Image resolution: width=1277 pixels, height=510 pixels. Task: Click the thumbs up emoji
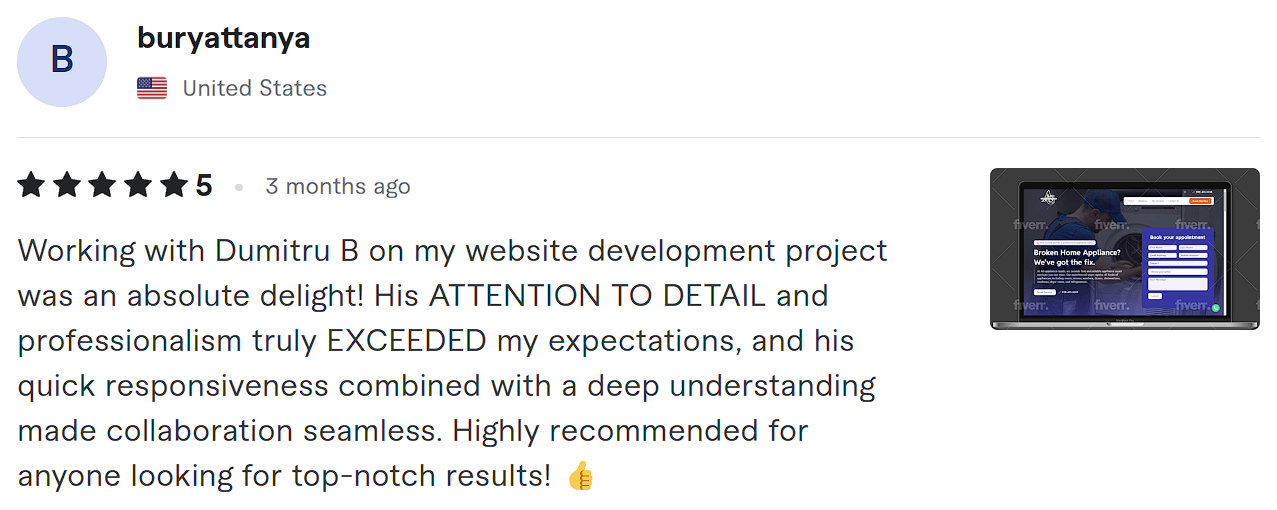coord(580,476)
